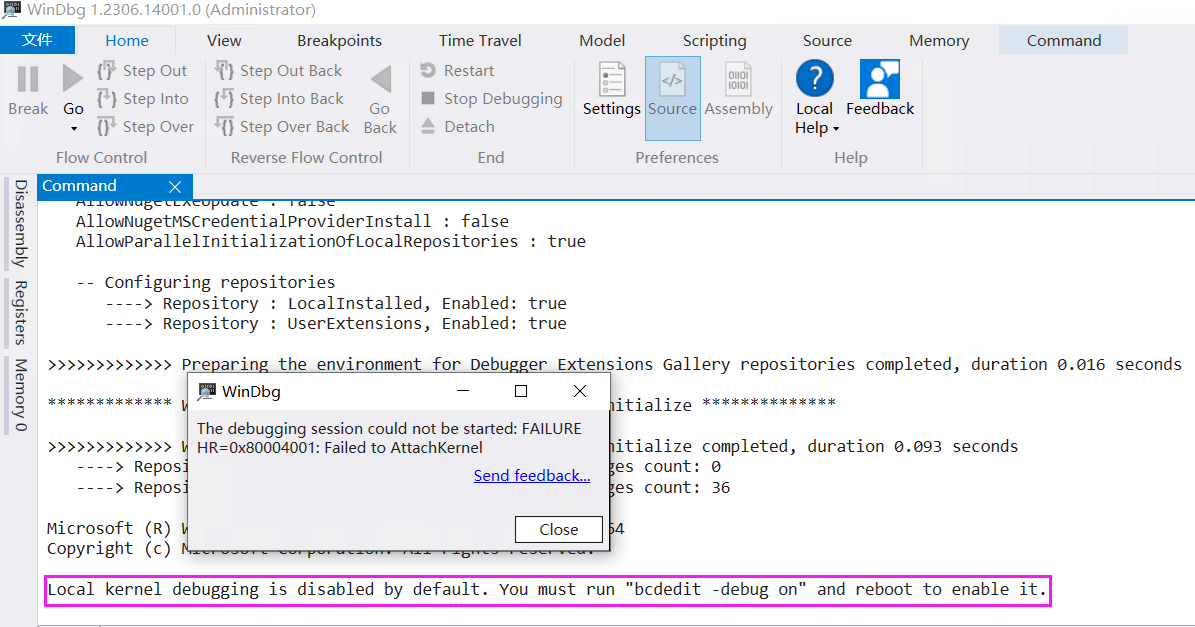Toggle the Source display preference
Image resolution: width=1195 pixels, height=627 pixels.
[x=671, y=95]
